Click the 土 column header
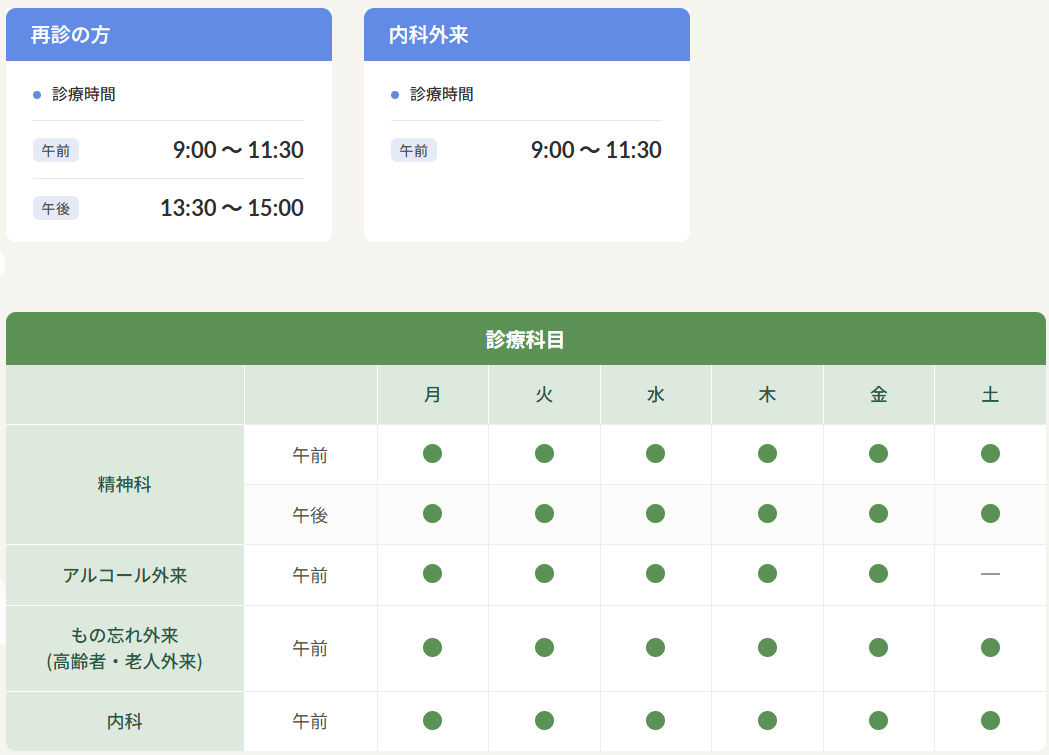This screenshot has height=755, width=1049. [990, 395]
